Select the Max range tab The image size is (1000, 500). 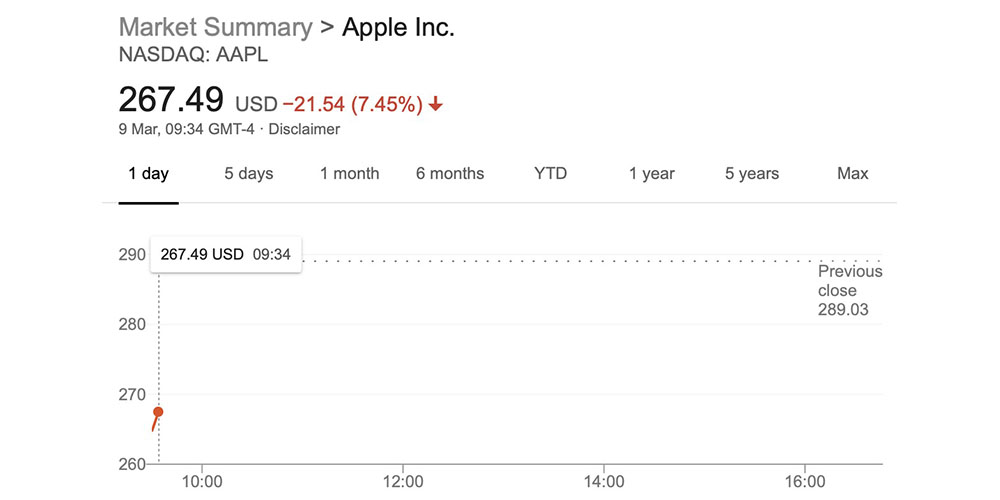click(852, 174)
